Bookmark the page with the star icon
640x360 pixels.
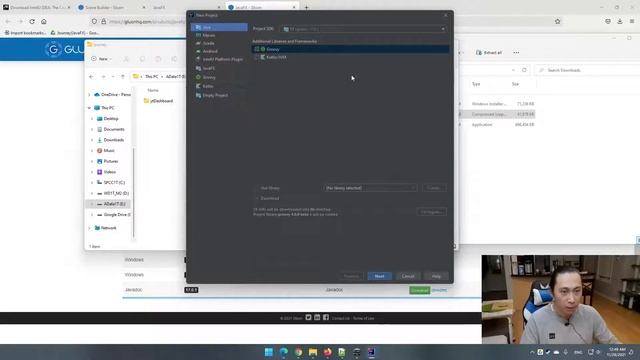[x=558, y=21]
